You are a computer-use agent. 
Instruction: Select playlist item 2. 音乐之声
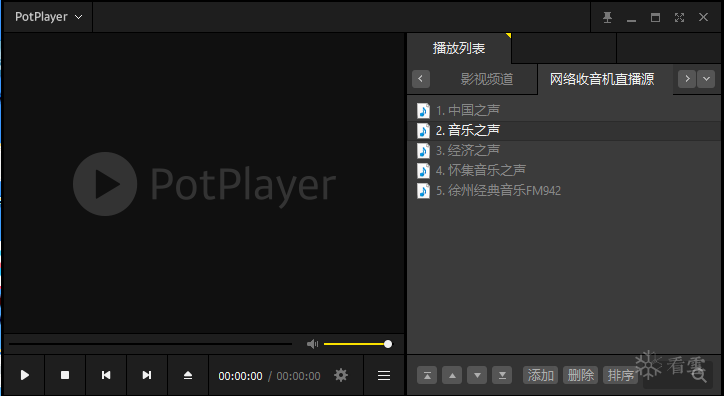564,130
